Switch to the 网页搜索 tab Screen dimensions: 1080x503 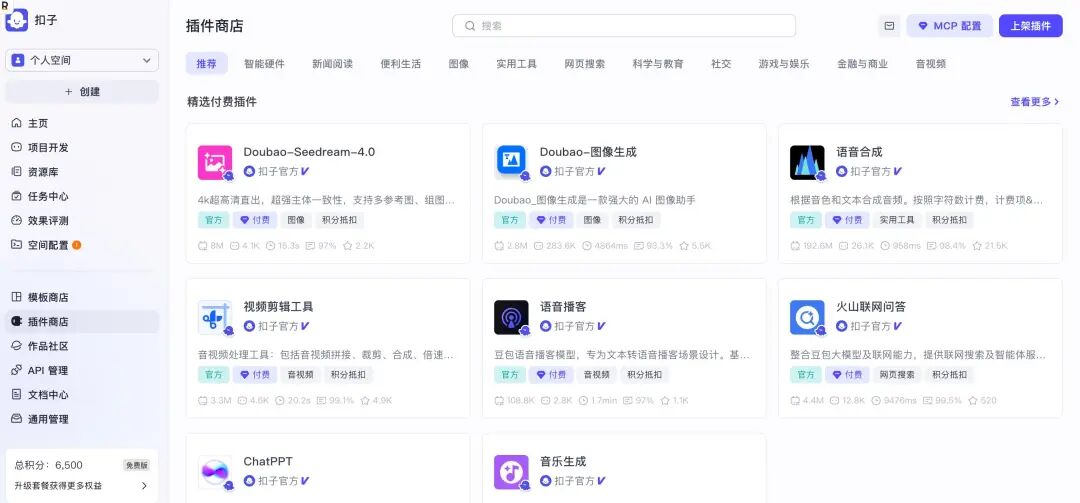(585, 63)
